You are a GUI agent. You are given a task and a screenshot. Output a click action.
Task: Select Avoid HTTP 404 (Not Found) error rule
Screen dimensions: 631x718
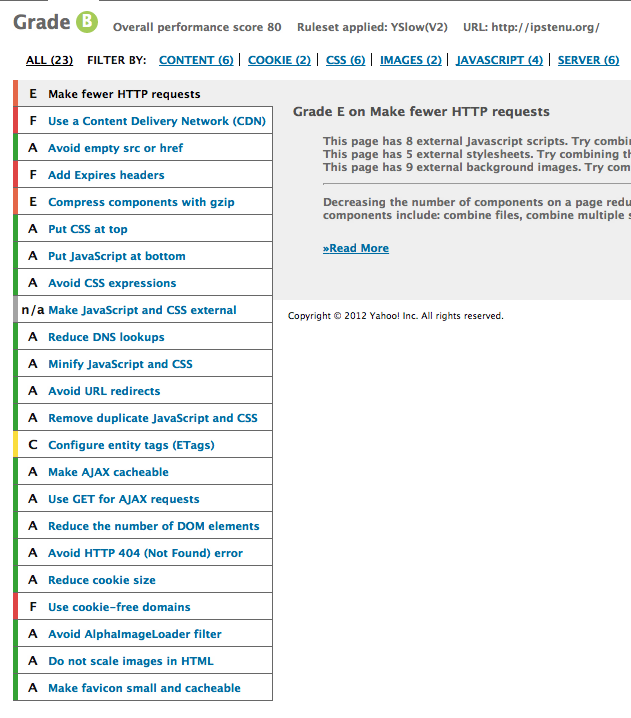pos(145,553)
